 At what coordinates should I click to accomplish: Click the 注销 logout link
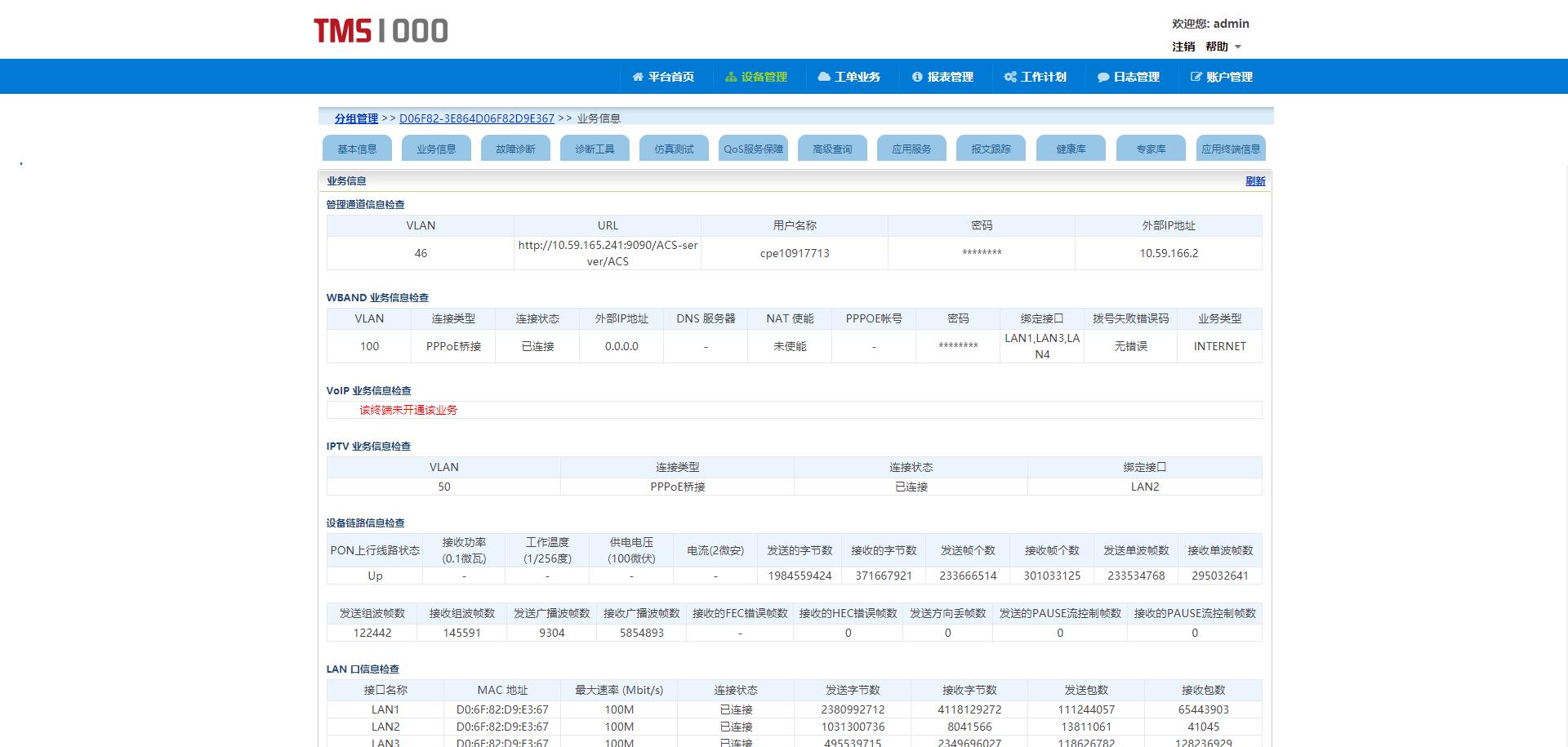[x=1183, y=47]
